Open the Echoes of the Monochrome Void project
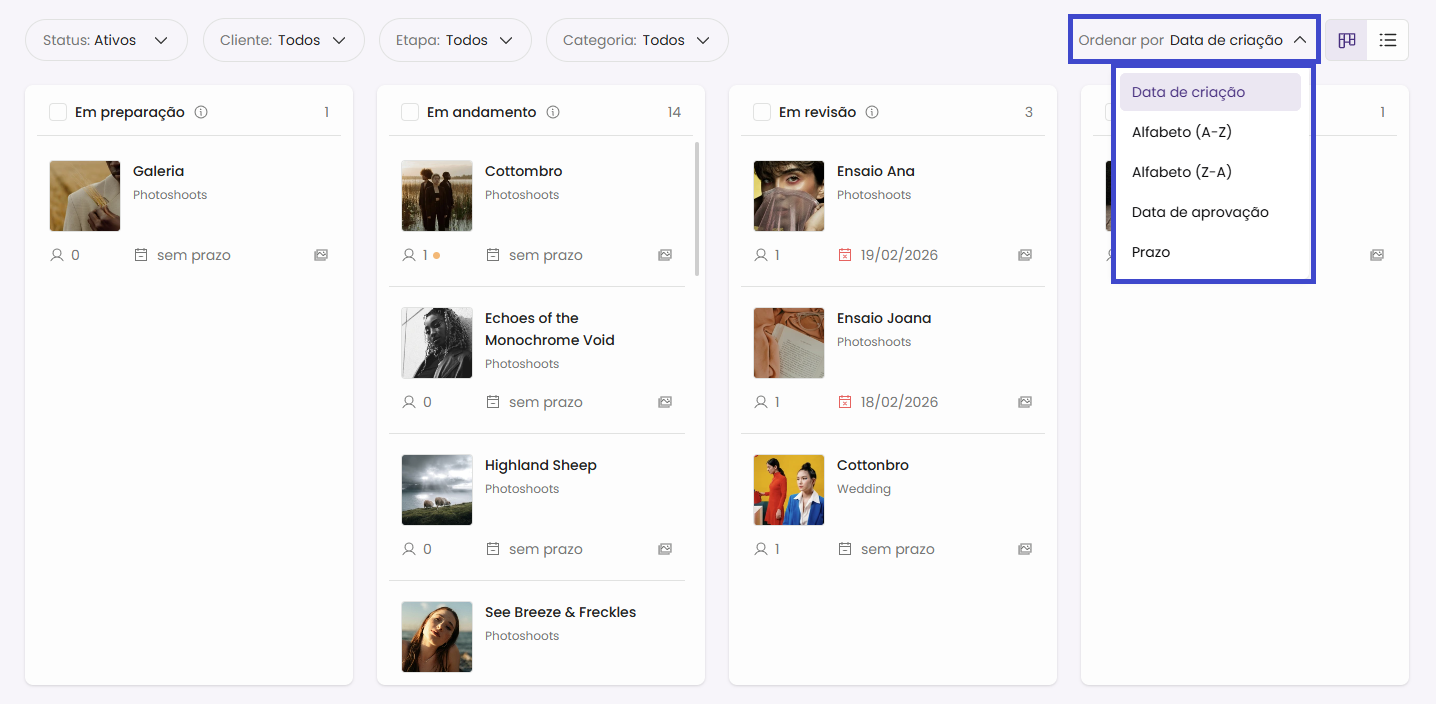 [x=549, y=329]
